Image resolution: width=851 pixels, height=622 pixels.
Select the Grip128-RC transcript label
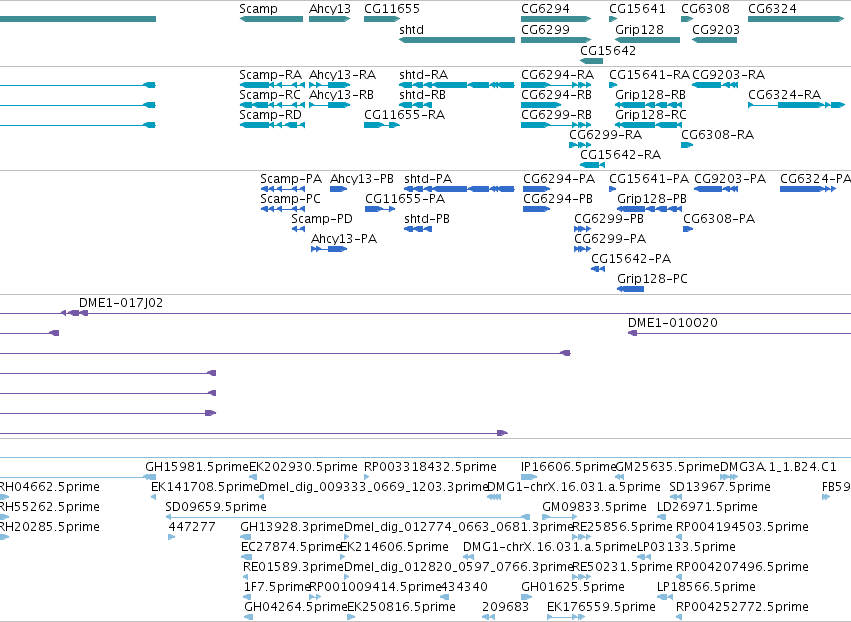(651, 115)
